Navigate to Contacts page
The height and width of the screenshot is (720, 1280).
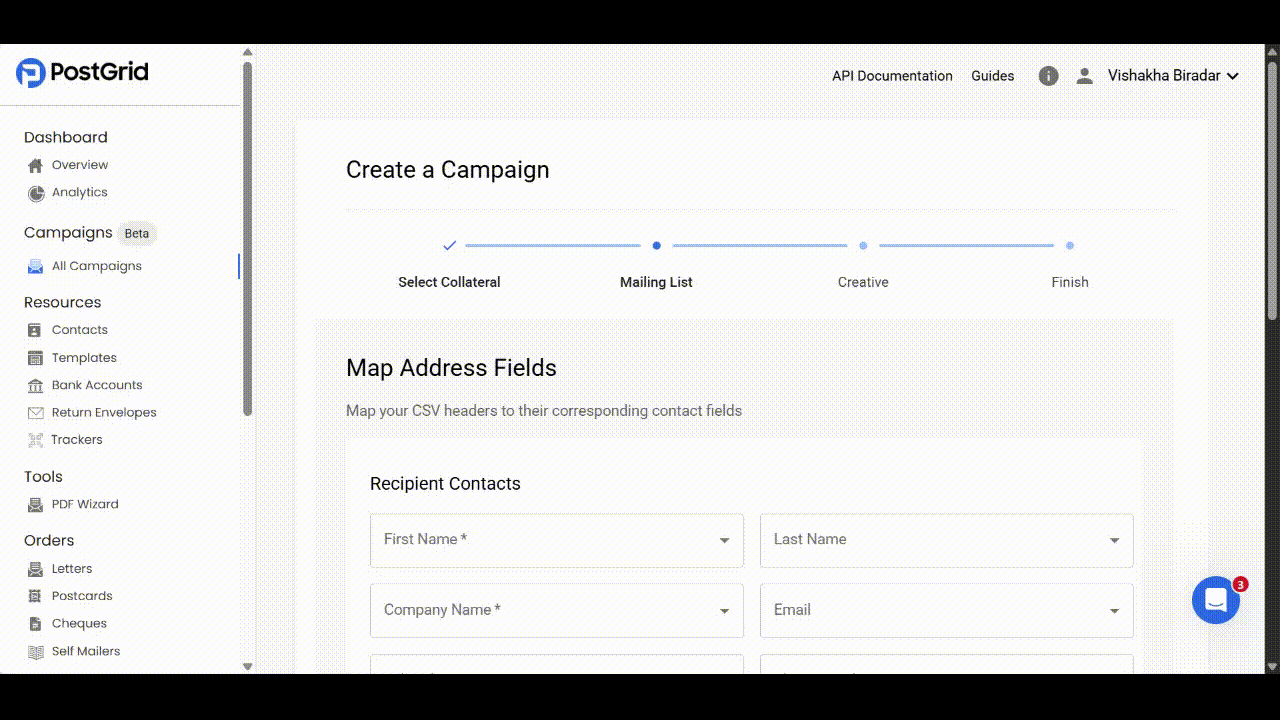coord(80,330)
